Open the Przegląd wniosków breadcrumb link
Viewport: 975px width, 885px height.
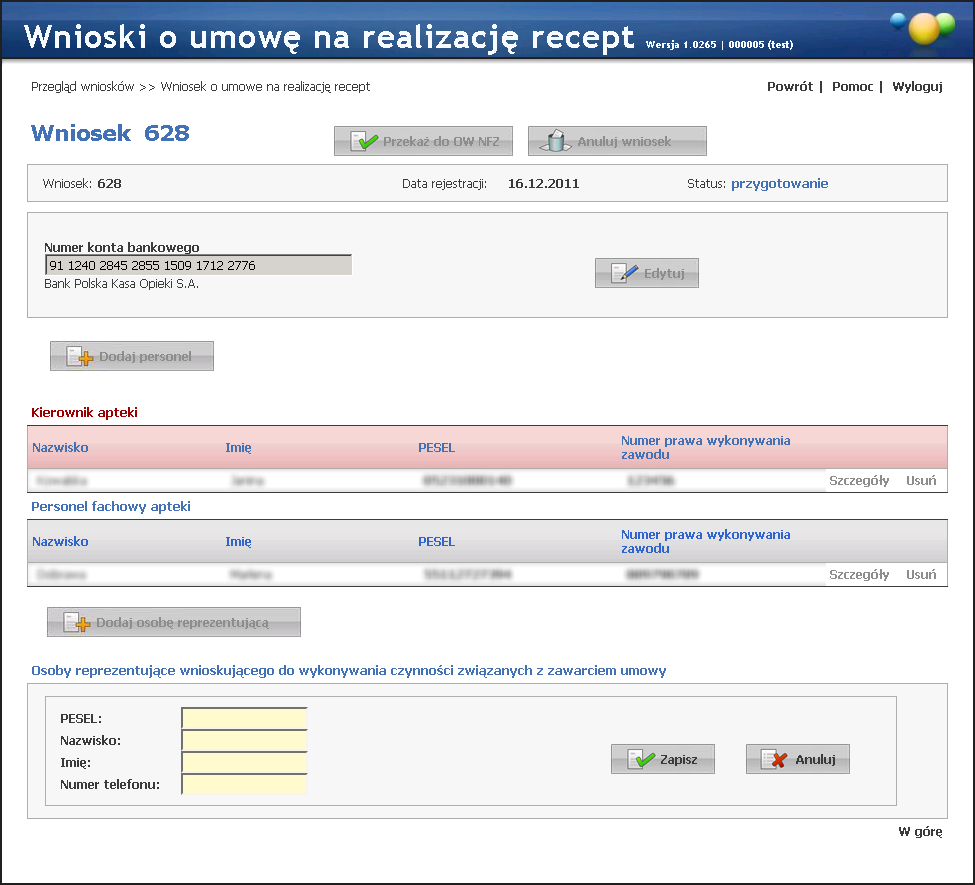click(82, 87)
